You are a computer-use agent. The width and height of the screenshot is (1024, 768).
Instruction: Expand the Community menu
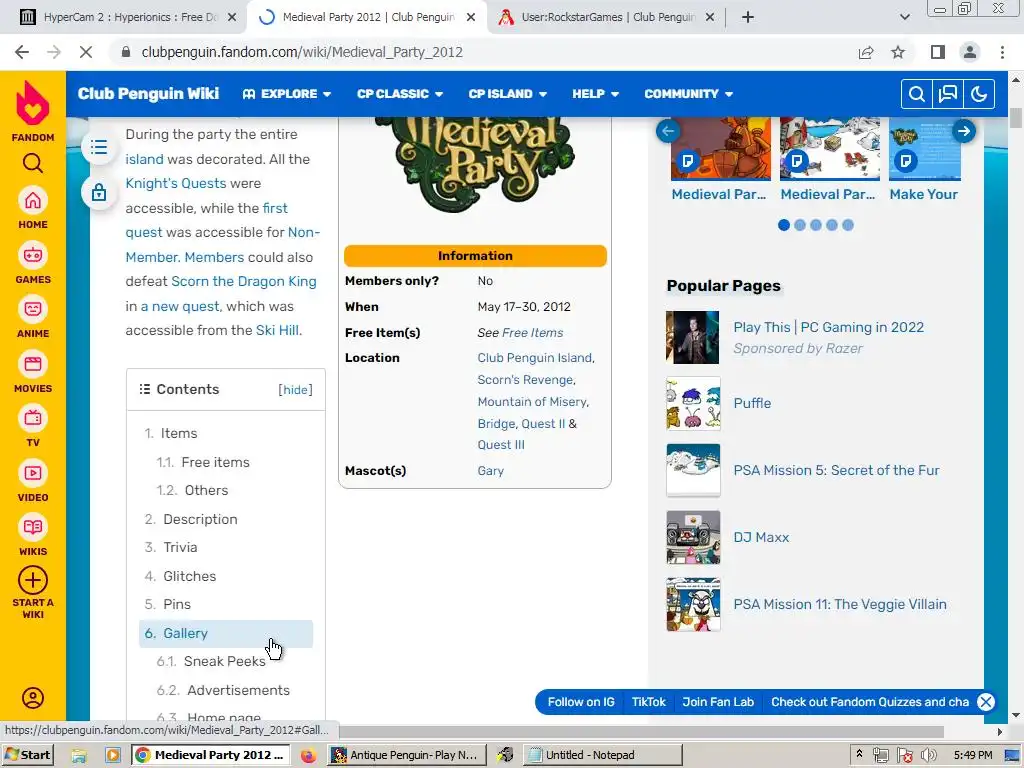[688, 94]
